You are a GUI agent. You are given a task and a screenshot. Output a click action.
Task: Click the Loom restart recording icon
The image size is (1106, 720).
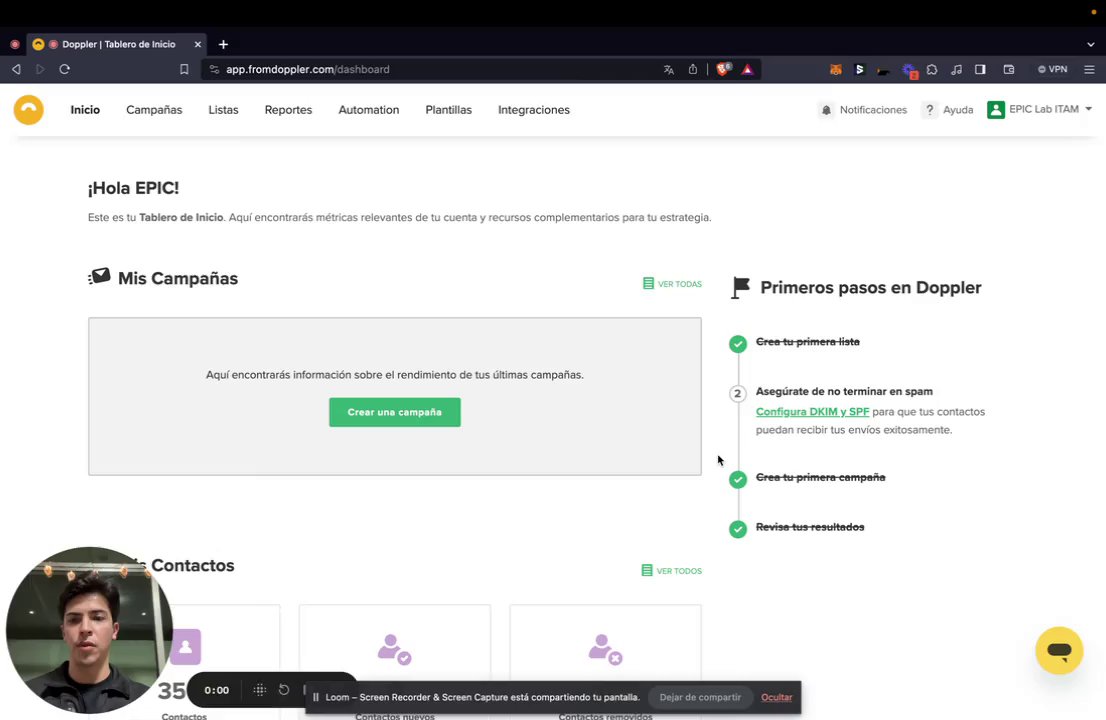tap(284, 690)
